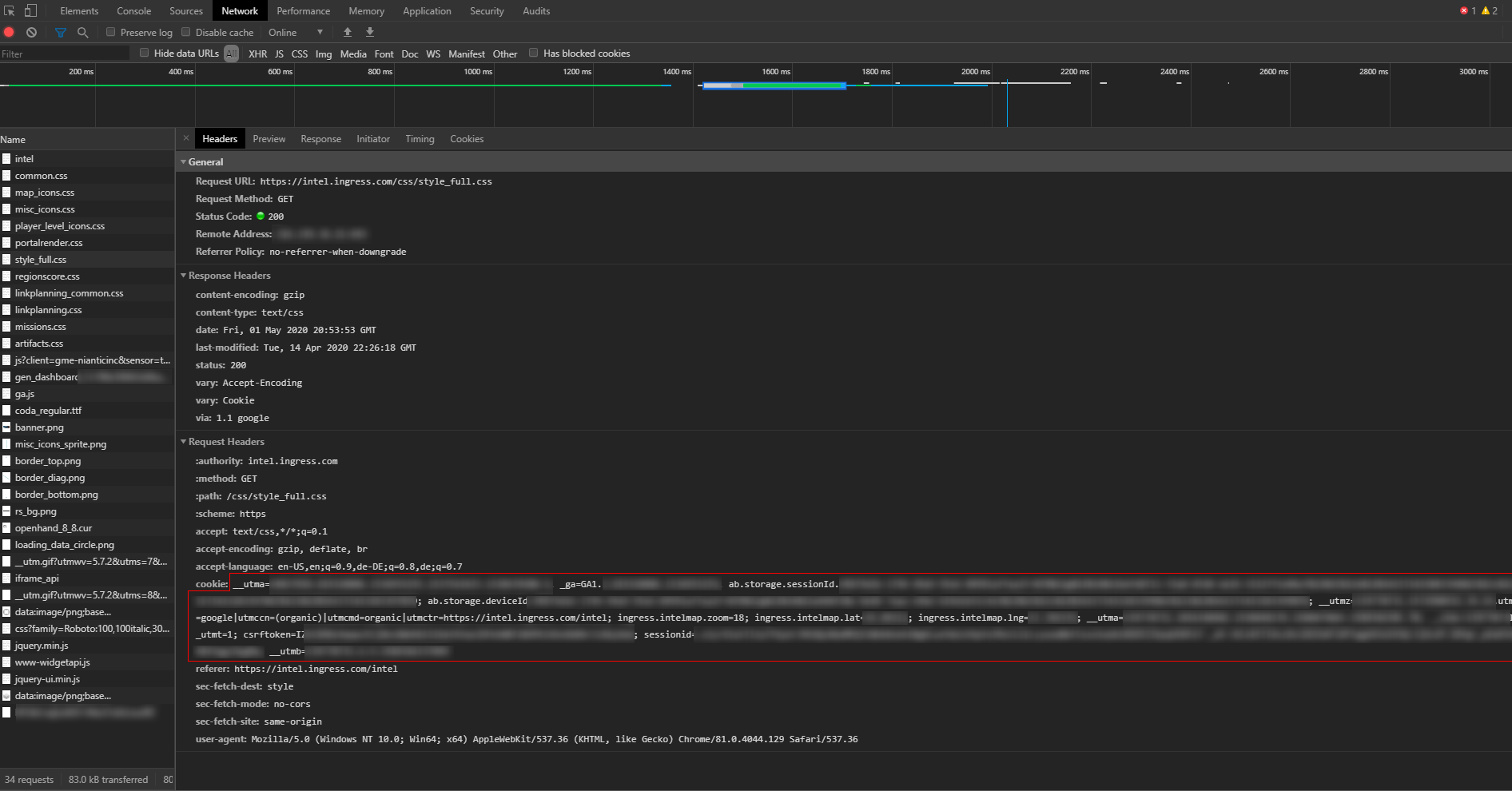
Task: Select the iframe_api request
Action: pos(87,578)
